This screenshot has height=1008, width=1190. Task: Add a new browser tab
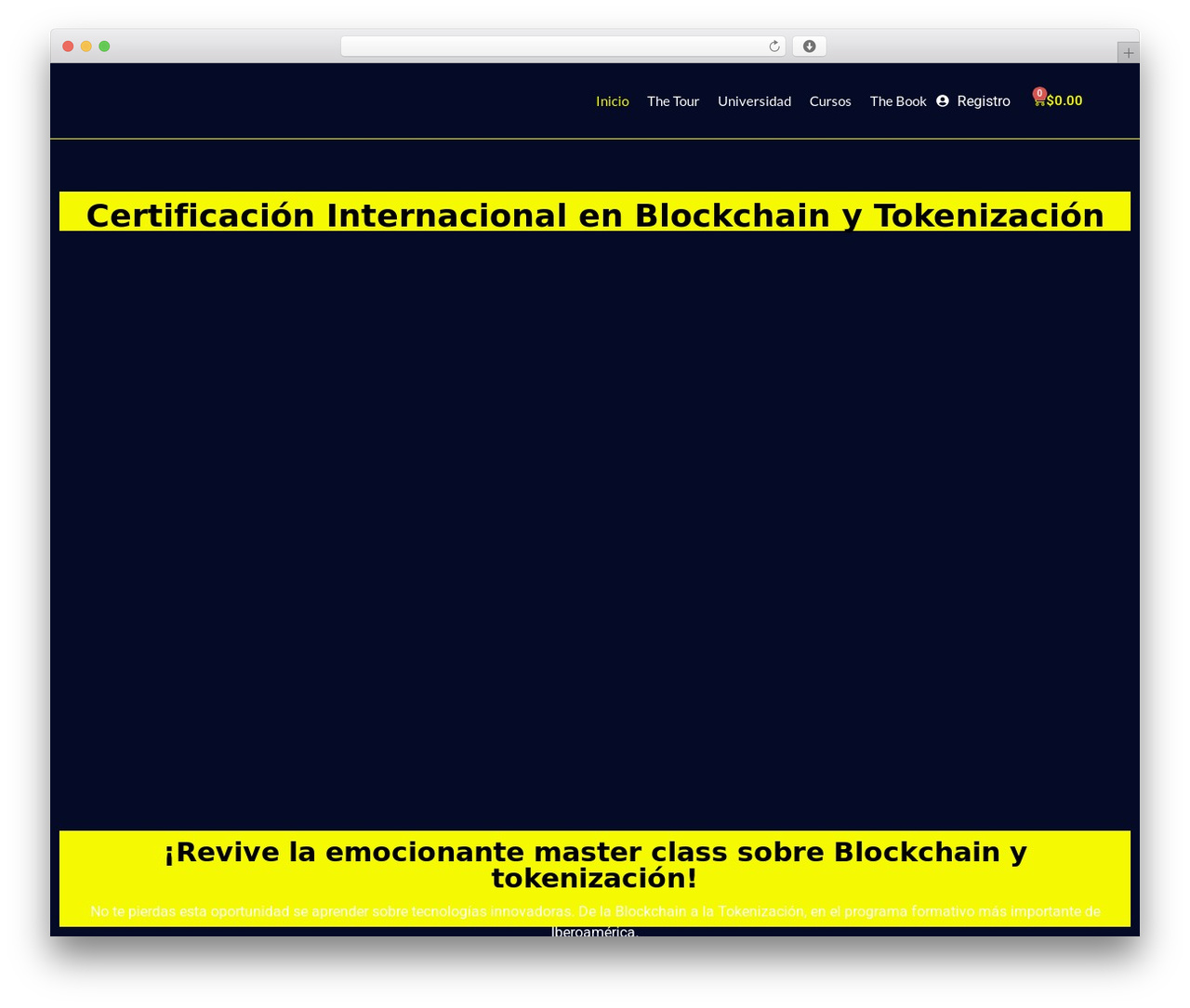[x=1128, y=53]
